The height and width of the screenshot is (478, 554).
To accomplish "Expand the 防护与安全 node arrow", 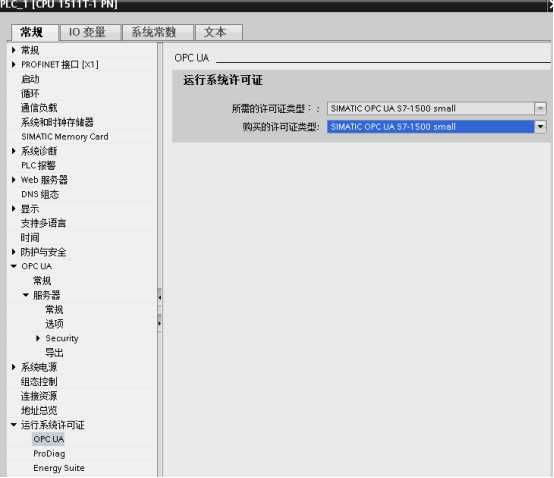I will pyautogui.click(x=13, y=252).
